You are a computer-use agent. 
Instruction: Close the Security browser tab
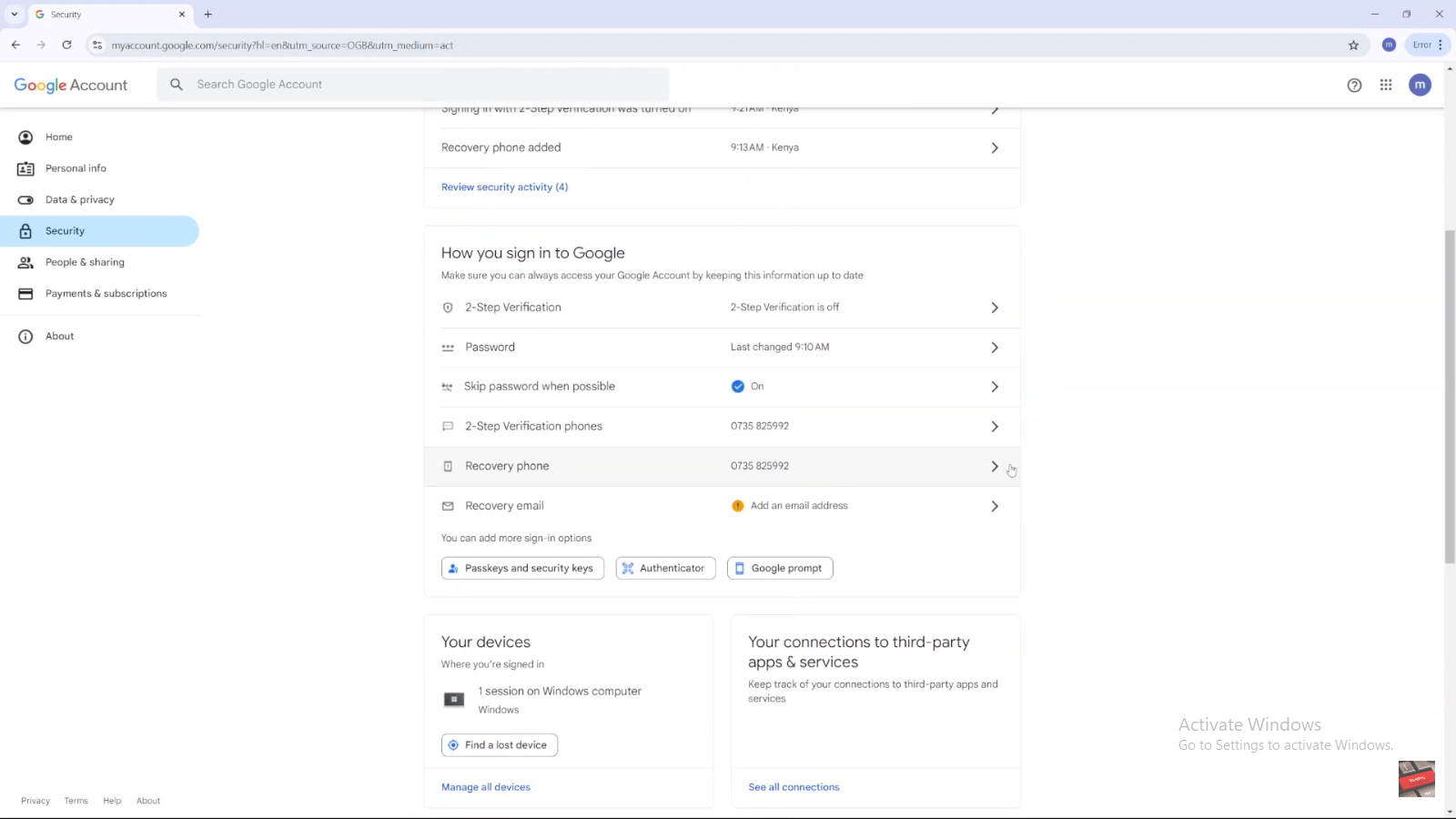(x=181, y=15)
